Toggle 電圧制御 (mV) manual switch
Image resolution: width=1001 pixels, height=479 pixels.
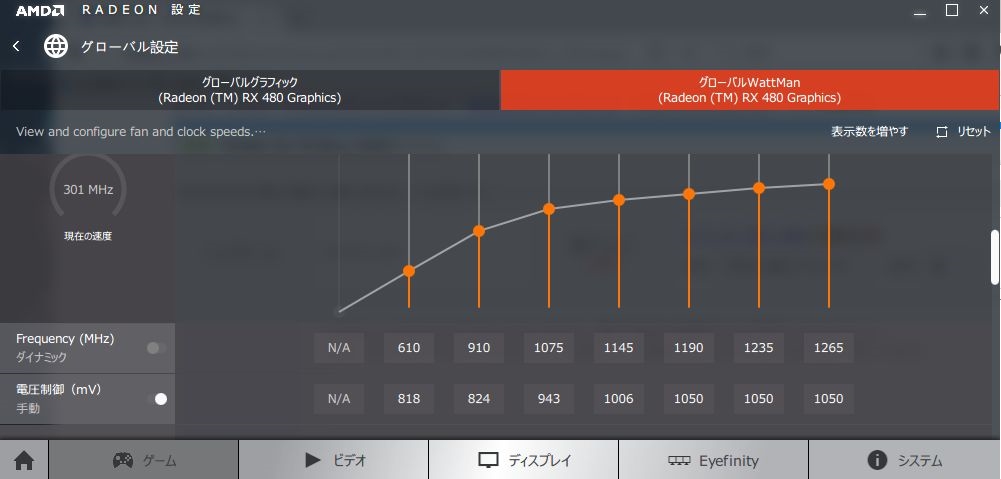(156, 399)
